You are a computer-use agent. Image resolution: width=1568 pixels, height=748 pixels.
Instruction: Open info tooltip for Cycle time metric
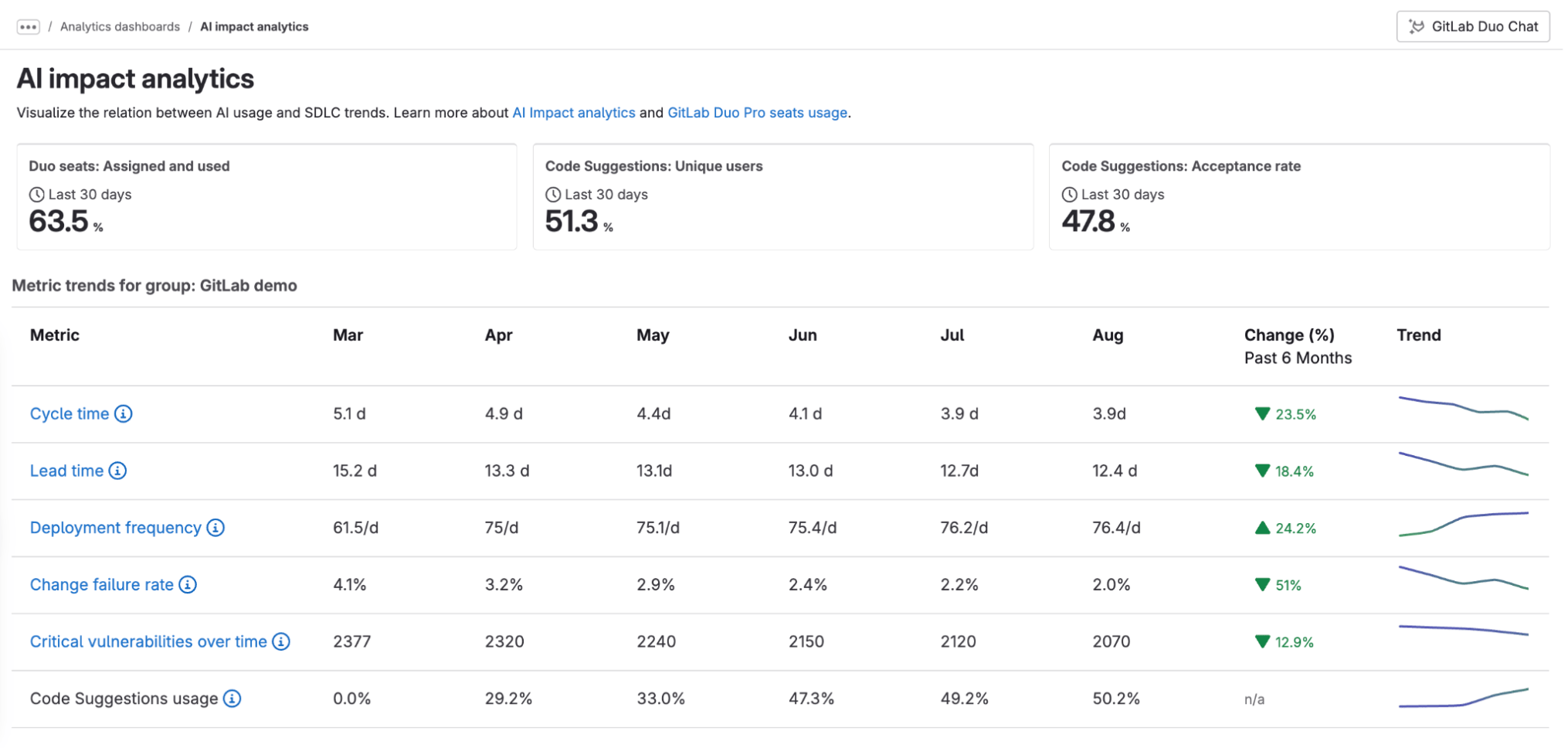click(122, 413)
